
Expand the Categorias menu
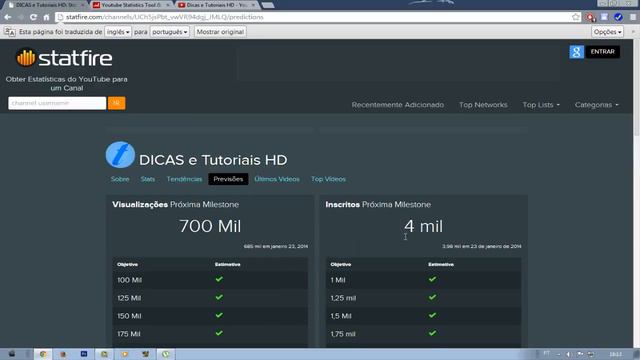(596, 105)
